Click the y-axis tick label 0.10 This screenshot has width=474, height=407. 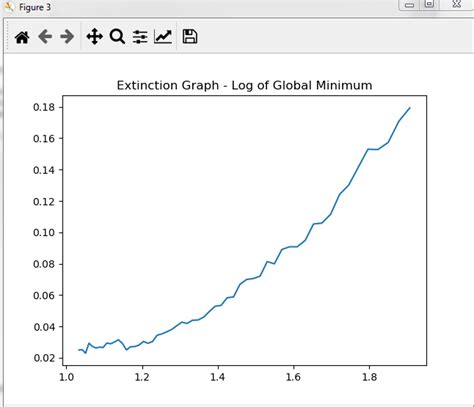point(45,233)
